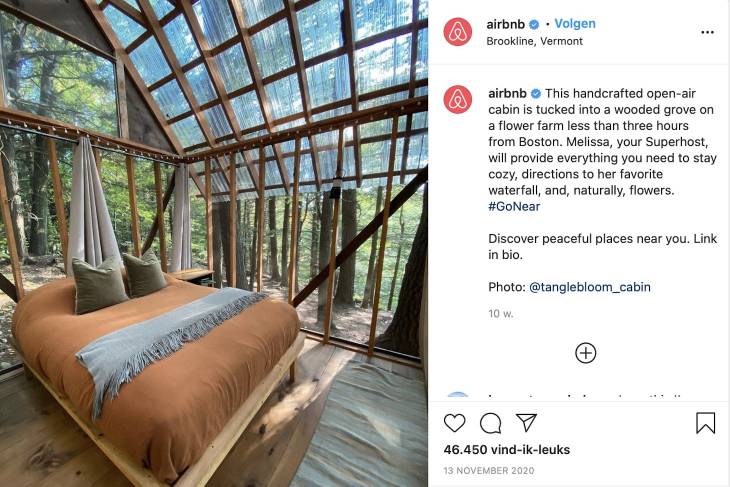Open comments via speech bubble icon

tap(490, 423)
